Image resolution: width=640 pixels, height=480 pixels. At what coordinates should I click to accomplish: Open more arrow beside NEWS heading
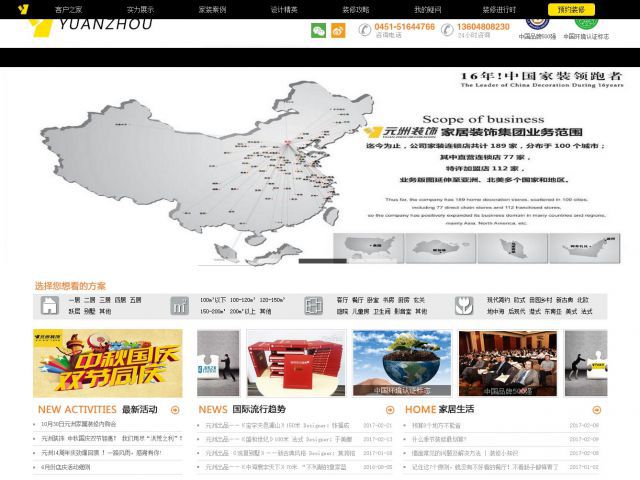(x=388, y=410)
